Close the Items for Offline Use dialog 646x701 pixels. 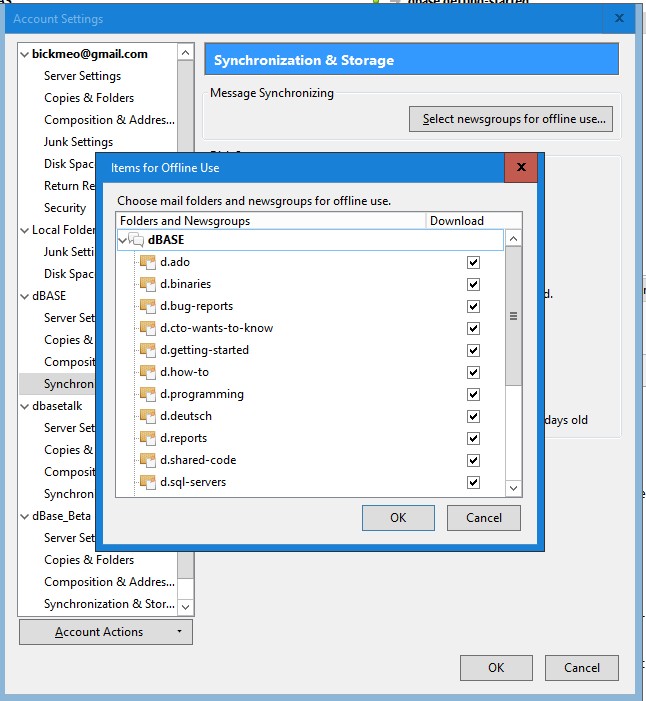tap(521, 167)
